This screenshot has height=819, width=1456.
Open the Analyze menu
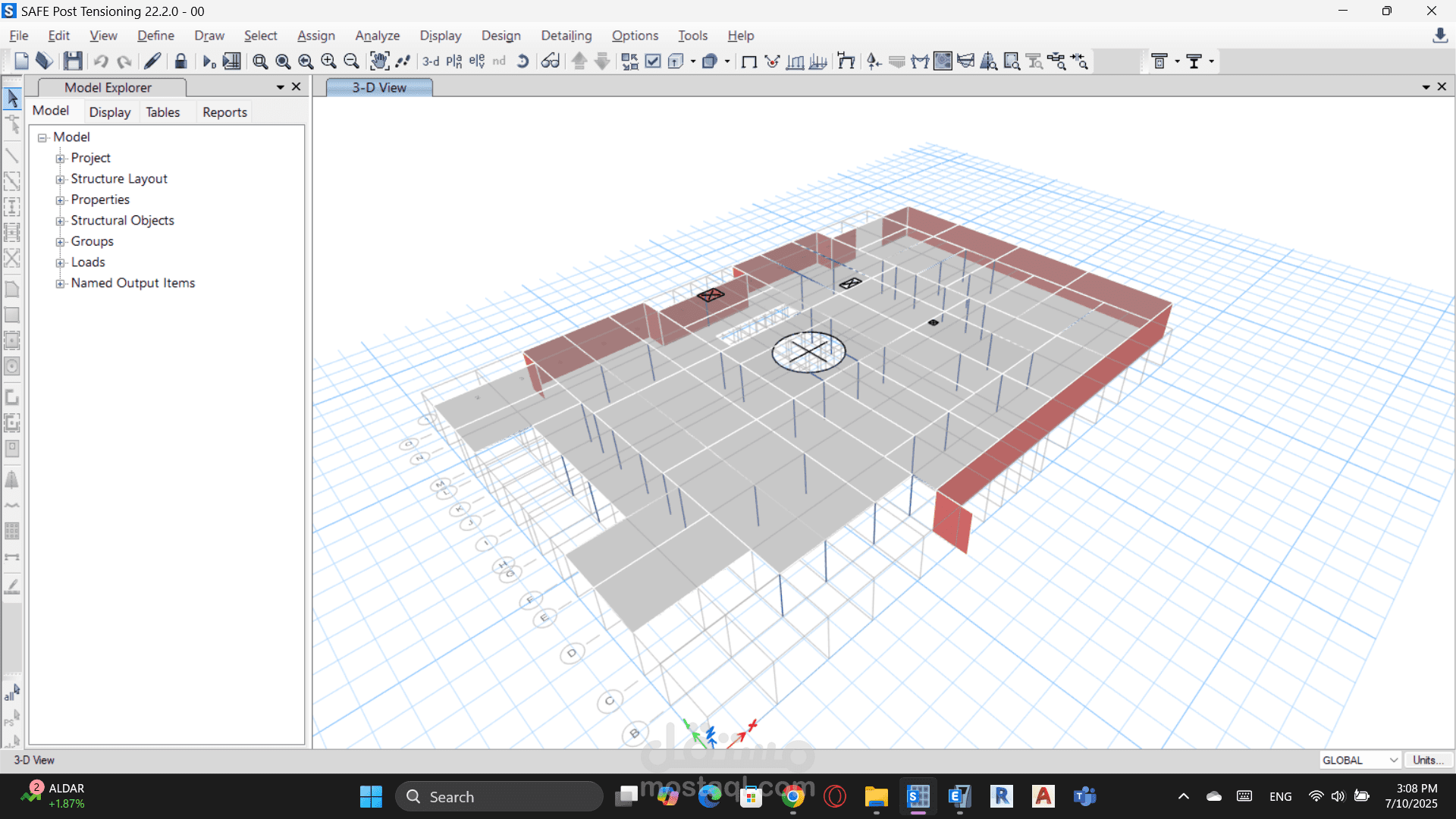pos(377,36)
